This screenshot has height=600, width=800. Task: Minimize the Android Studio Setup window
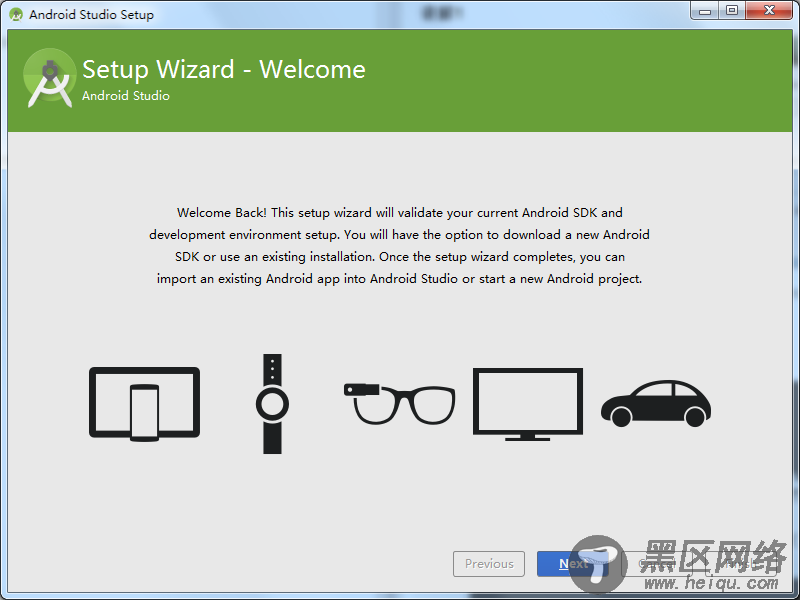[x=705, y=11]
